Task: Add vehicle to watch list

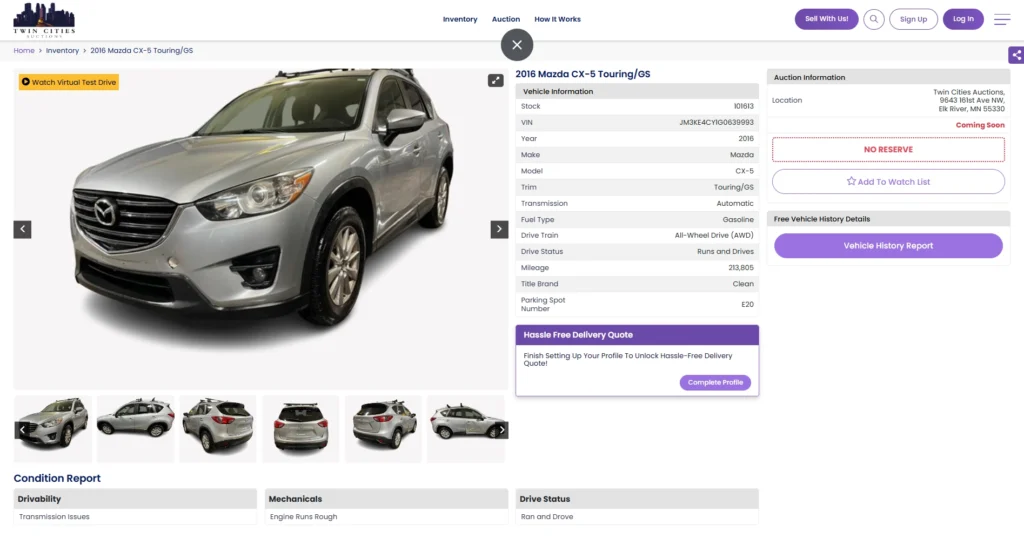Action: [888, 182]
